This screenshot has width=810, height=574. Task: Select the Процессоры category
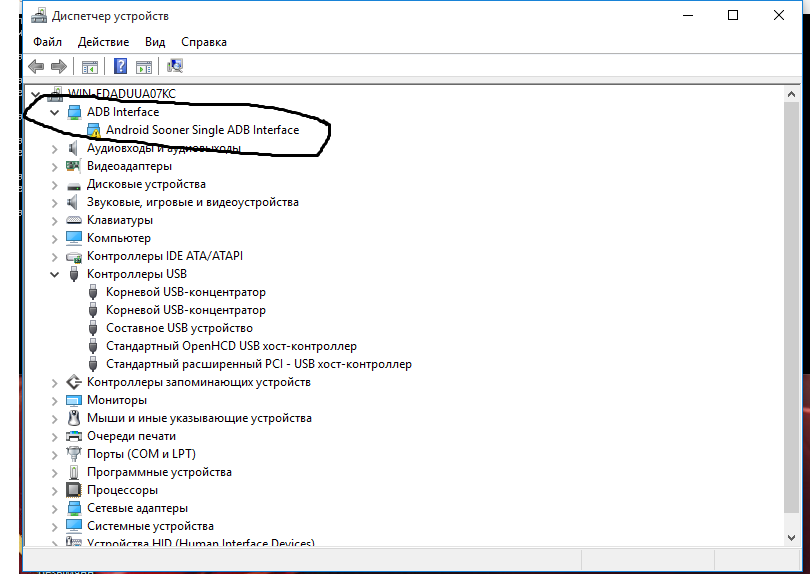tap(122, 490)
